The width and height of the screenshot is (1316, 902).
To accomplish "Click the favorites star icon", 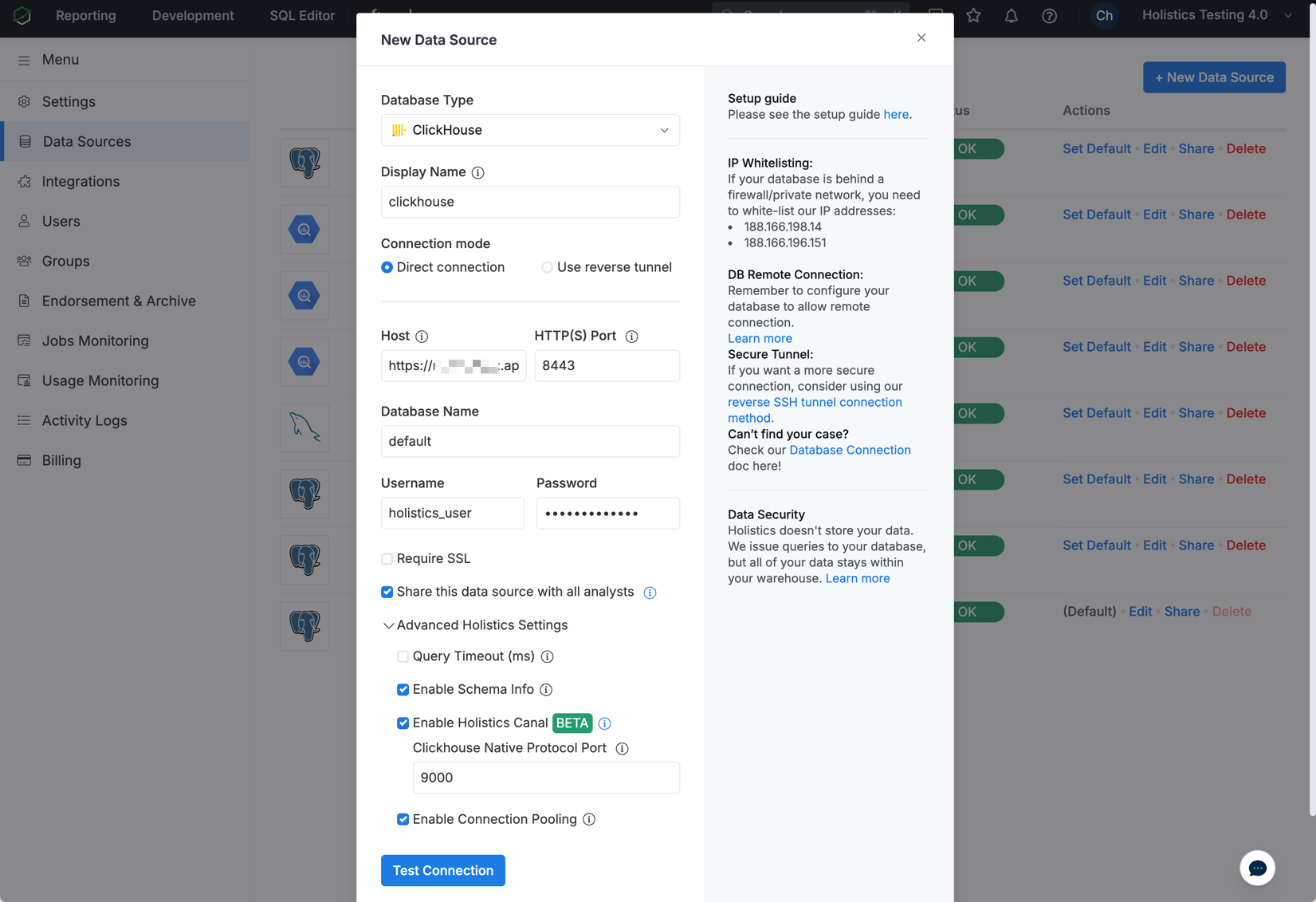I will point(973,16).
